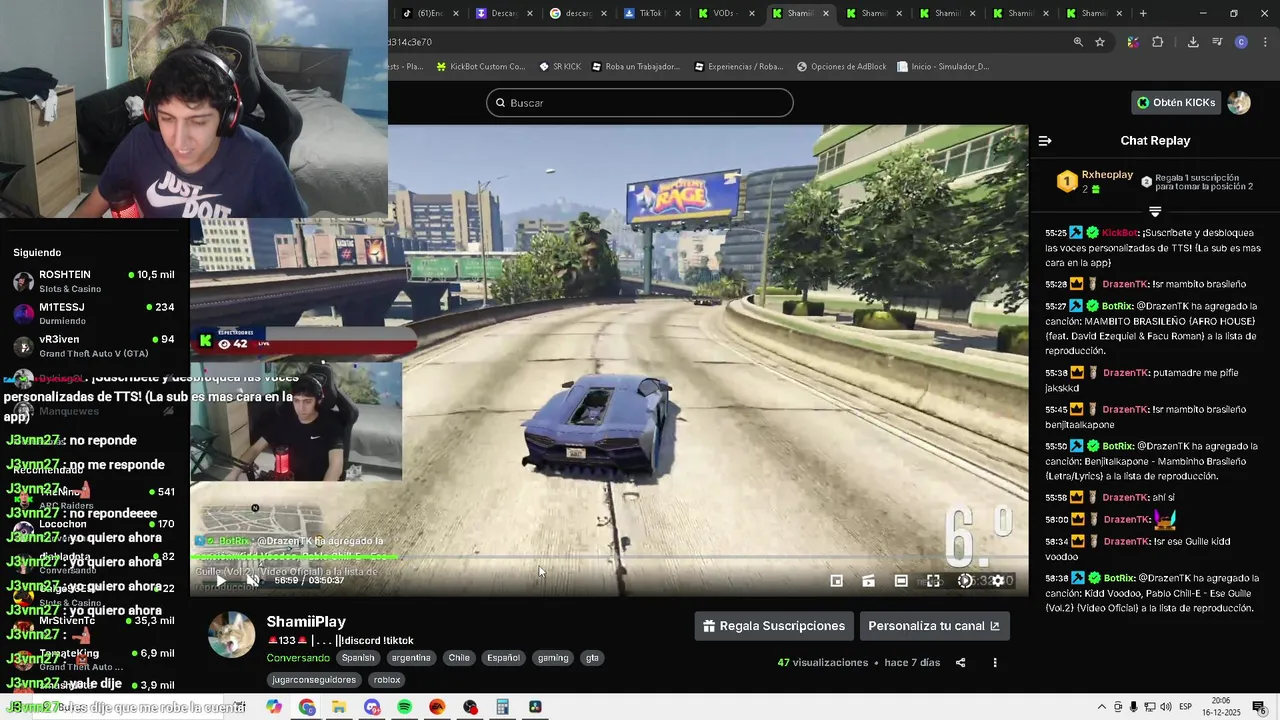1280x720 pixels.
Task: Open Calculator from the taskbar
Action: (503, 707)
